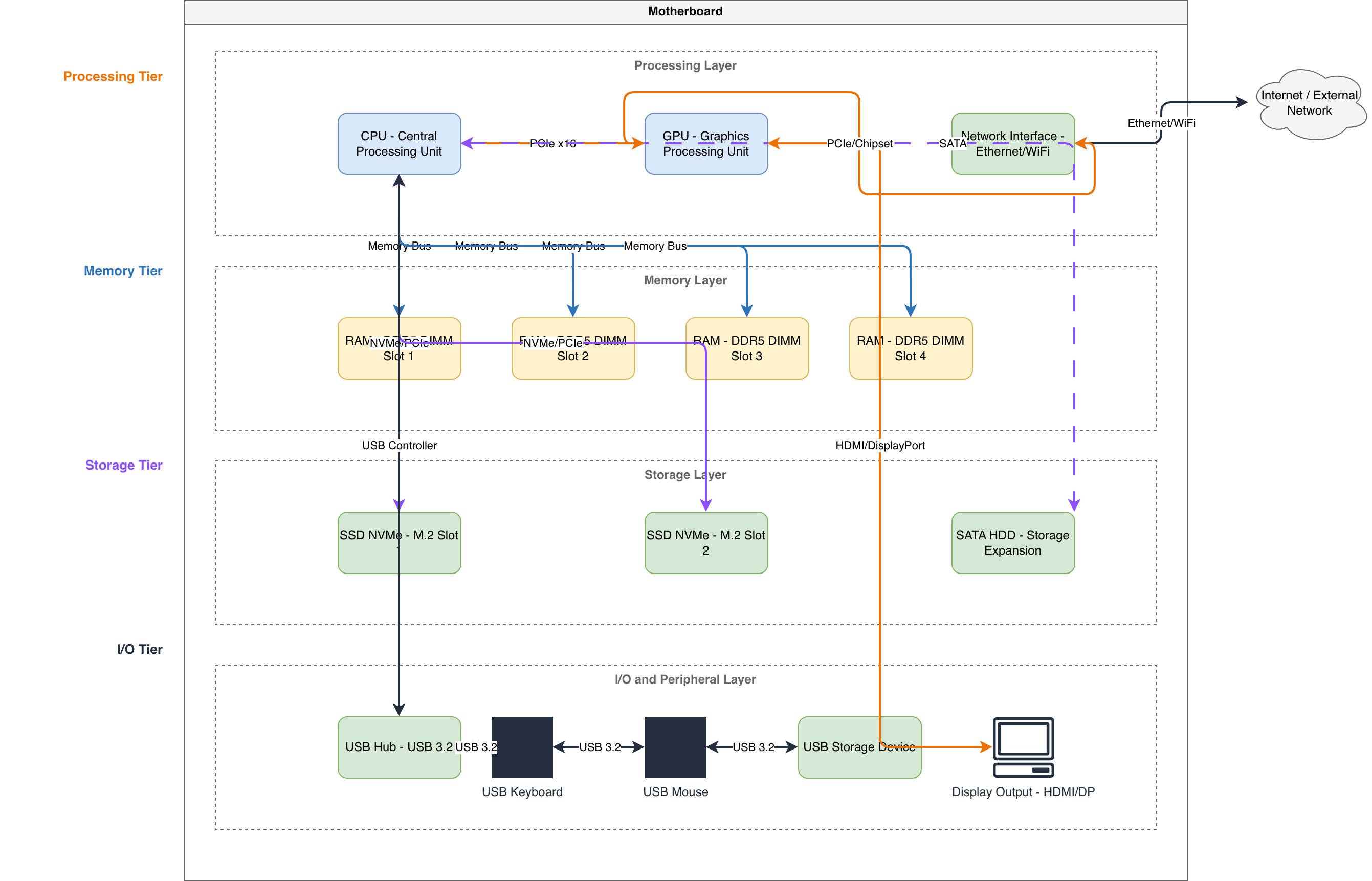Click the HDMI/DisplayPort connector label
The image size is (1372, 881).
click(x=879, y=445)
